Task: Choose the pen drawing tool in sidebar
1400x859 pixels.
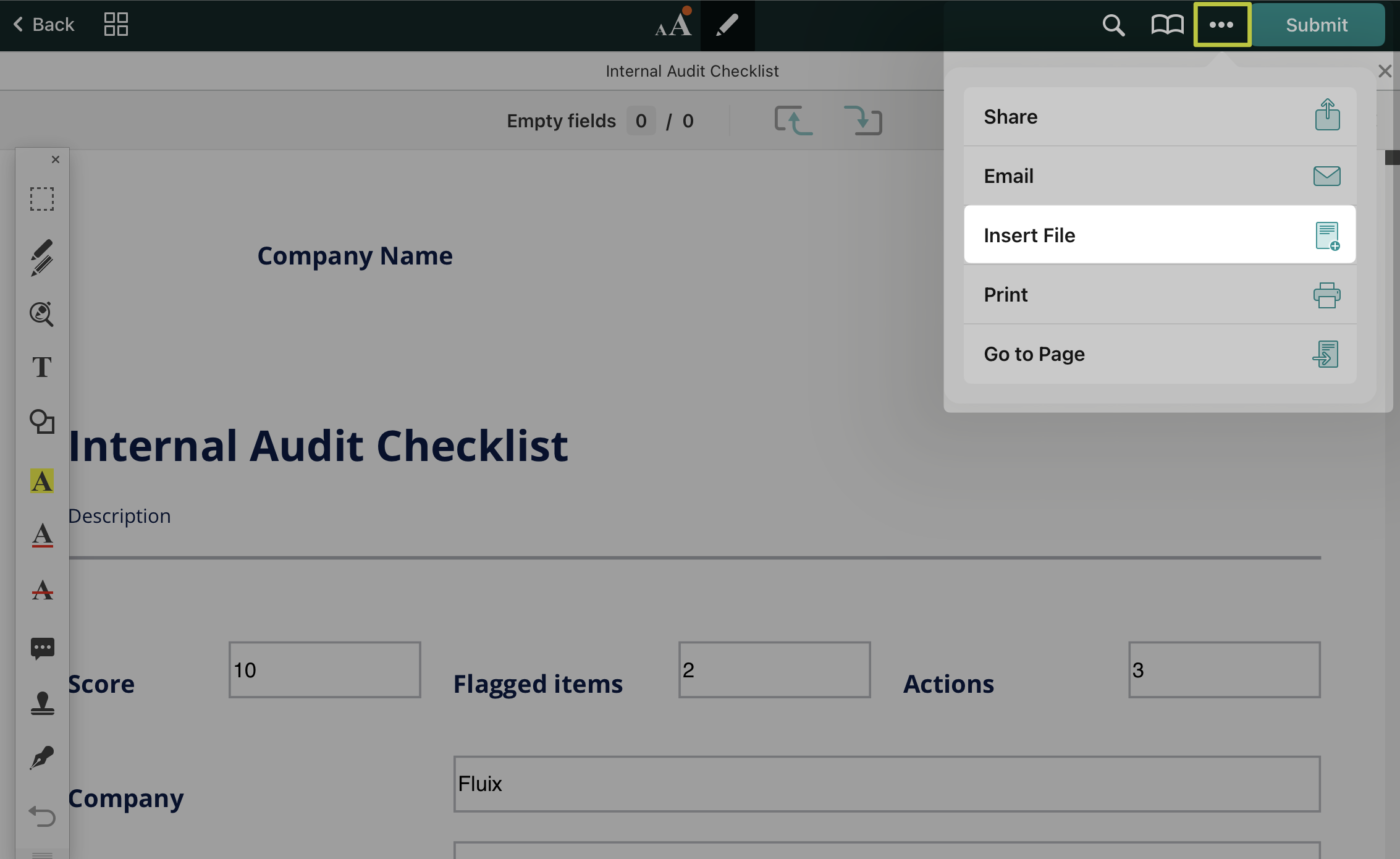Action: 42,258
